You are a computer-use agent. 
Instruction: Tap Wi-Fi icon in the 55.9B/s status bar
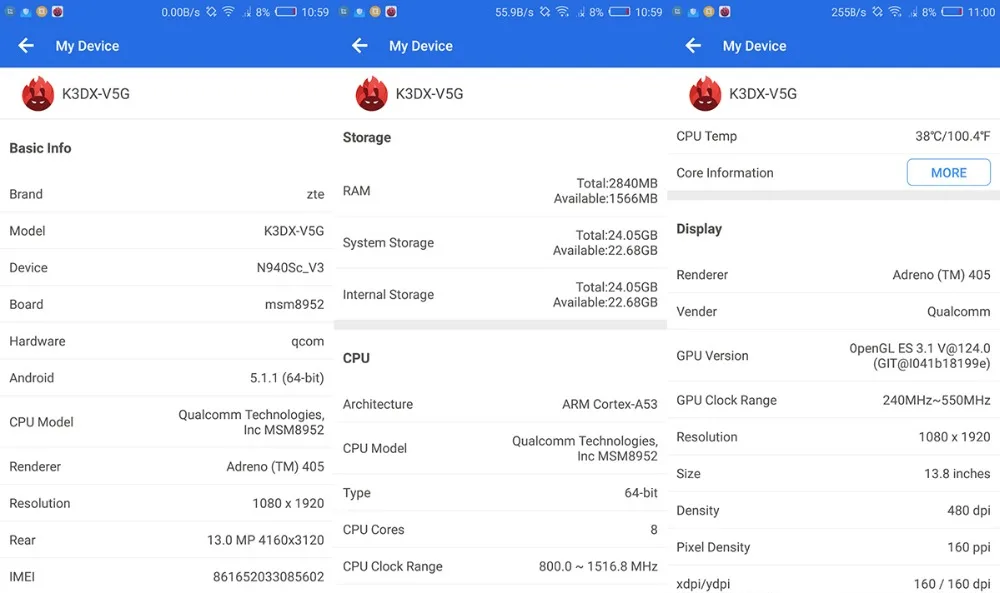562,11
